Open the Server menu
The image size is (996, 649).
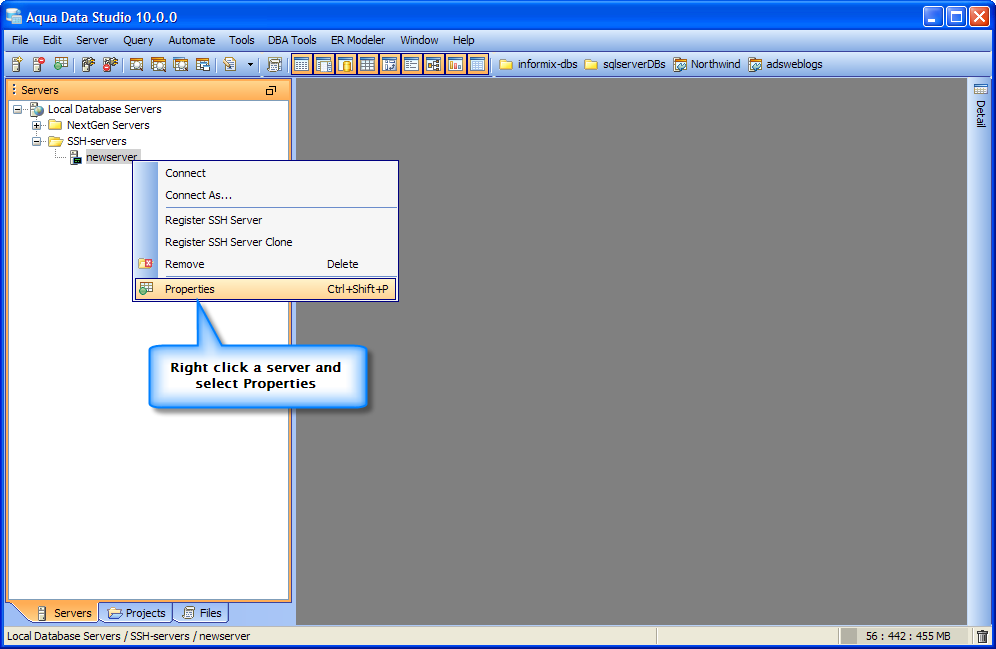tap(92, 40)
